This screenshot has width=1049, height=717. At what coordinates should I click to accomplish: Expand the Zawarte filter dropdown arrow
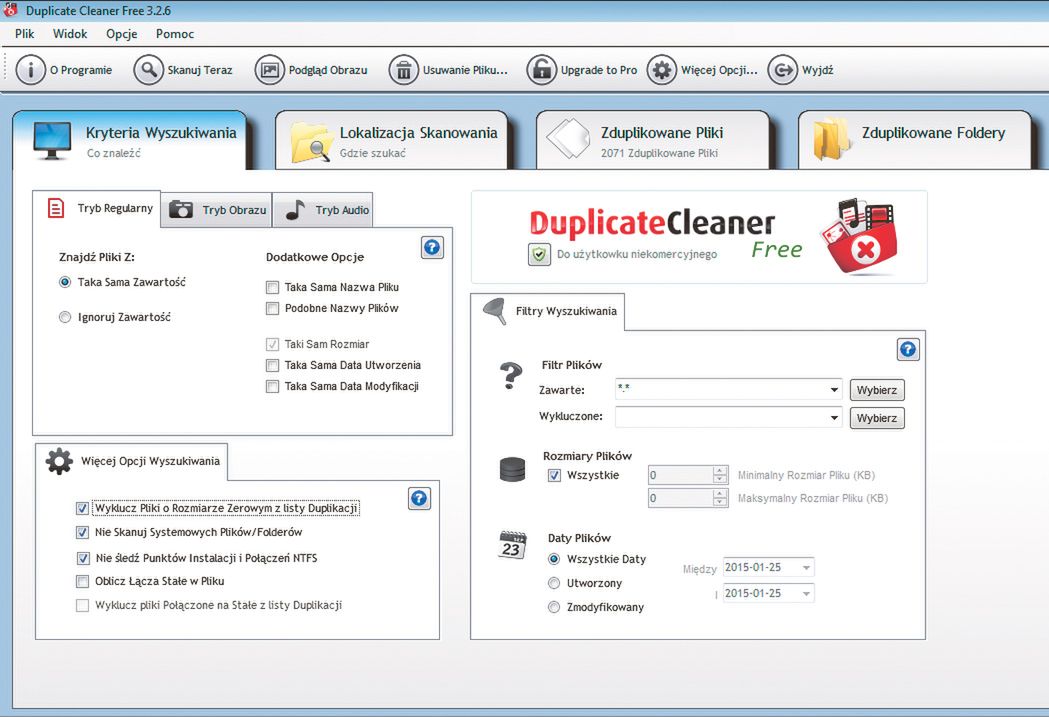834,390
